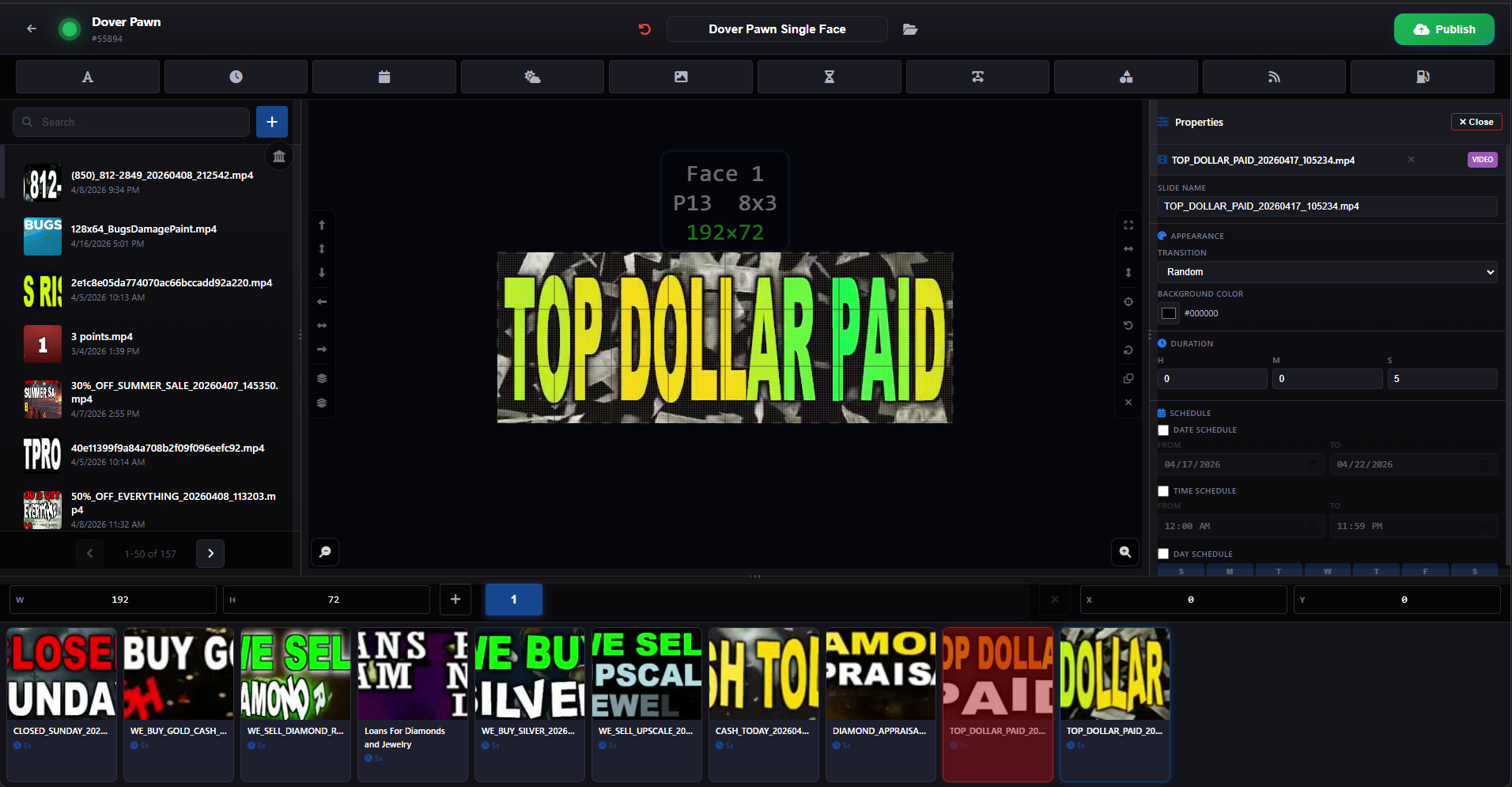Viewport: 1512px width, 787px height.
Task: Enable the Time Schedule option
Action: point(1162,490)
